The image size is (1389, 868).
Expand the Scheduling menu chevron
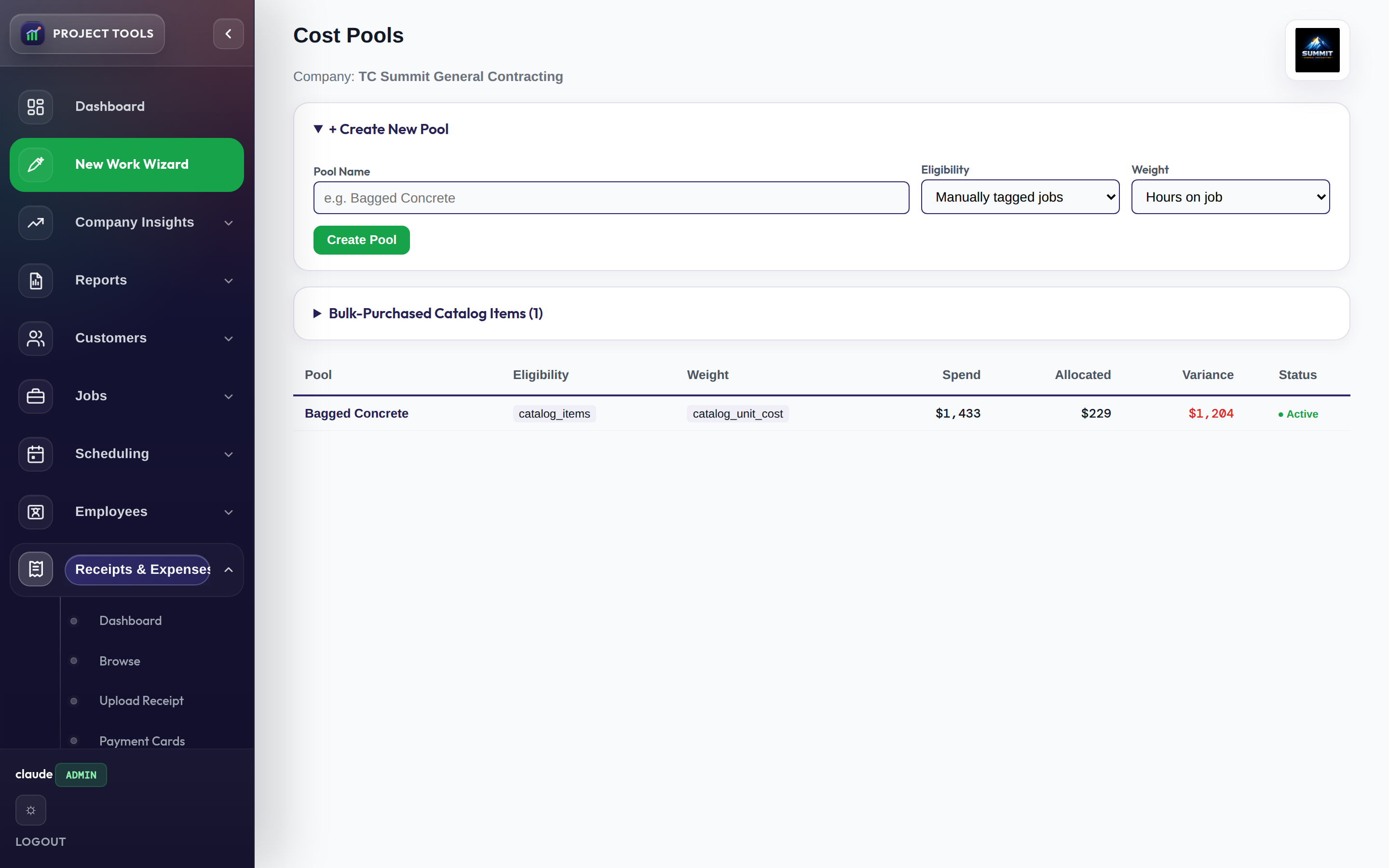click(x=229, y=455)
